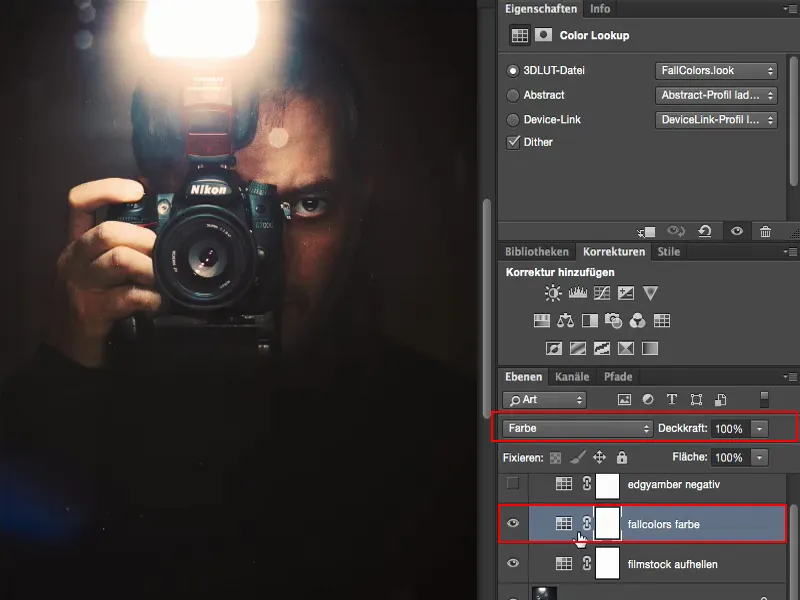The image size is (800, 600).
Task: Add Exposure adjustment icon
Action: click(626, 293)
